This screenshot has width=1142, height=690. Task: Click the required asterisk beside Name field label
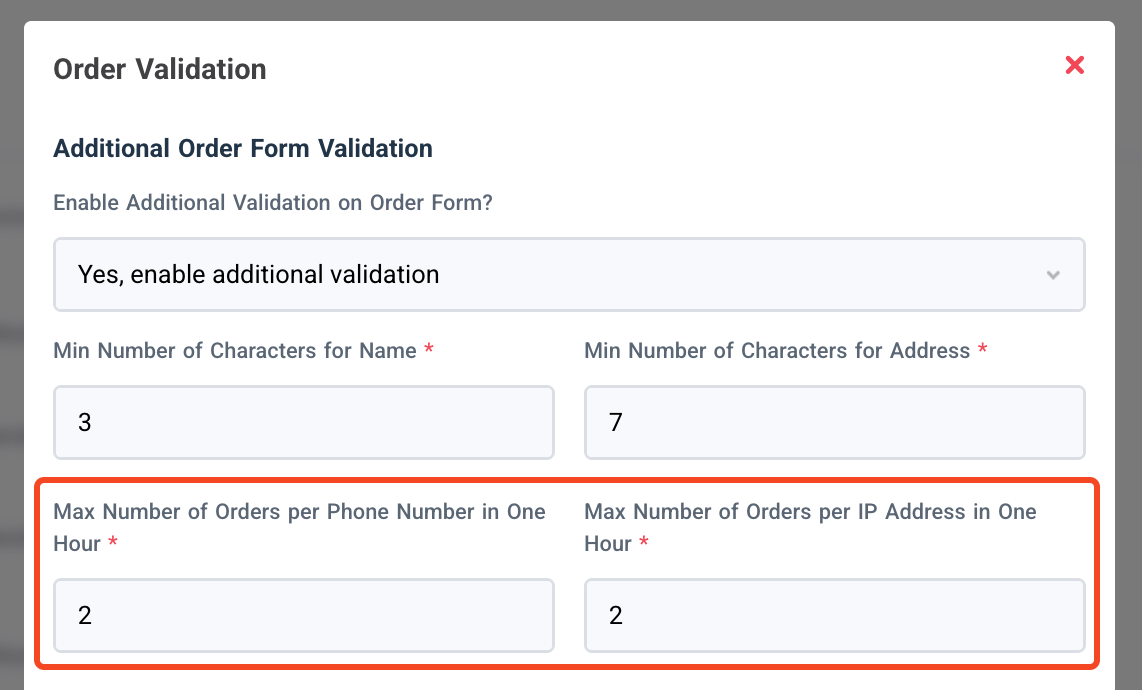pyautogui.click(x=429, y=350)
